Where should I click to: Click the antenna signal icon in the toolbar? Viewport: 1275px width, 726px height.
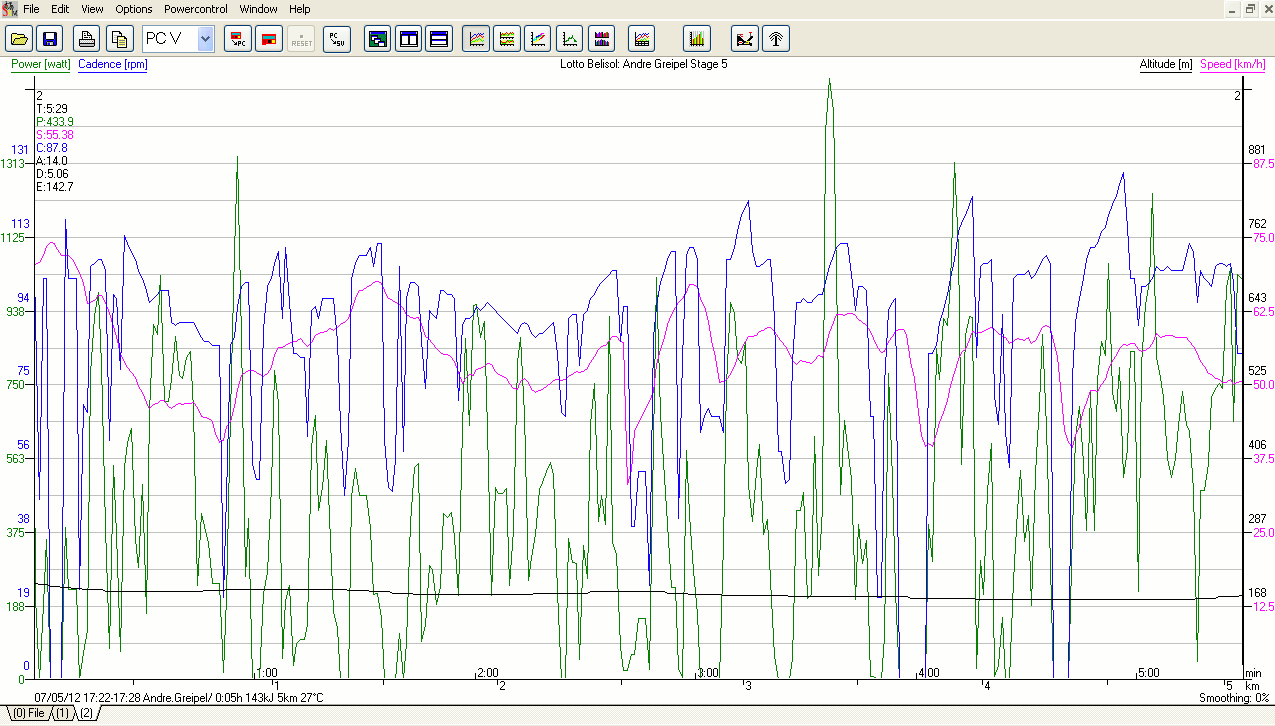point(776,39)
